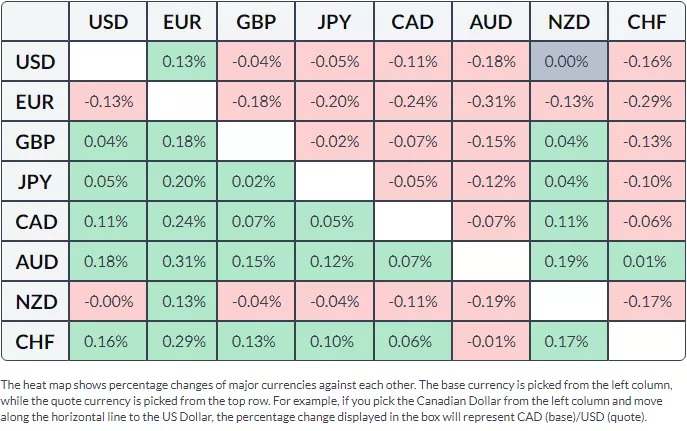Click the -0.31% EUR/AUD cell
Screen dimensions: 687x431
[490, 101]
